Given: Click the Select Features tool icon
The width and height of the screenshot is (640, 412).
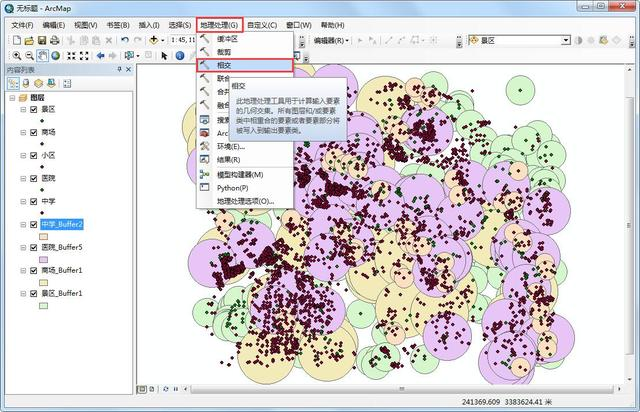Looking at the screenshot, I should [129, 56].
